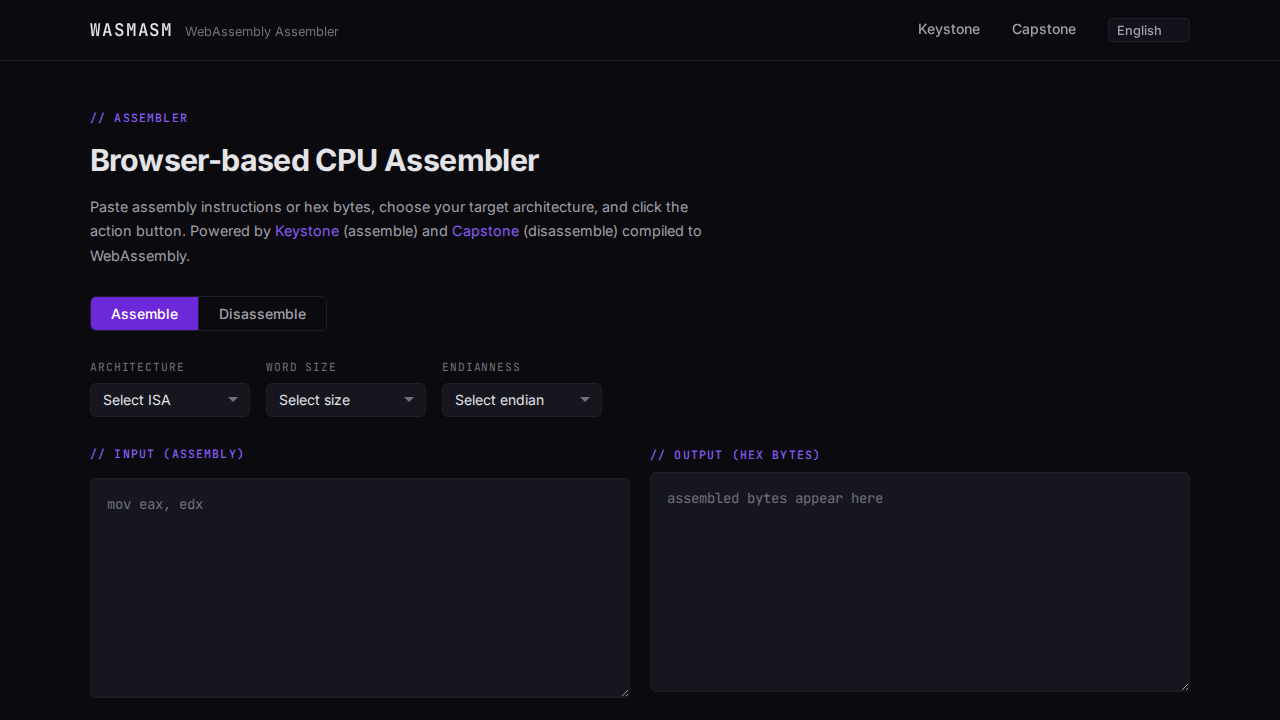The height and width of the screenshot is (720, 1280).
Task: Select the Assemble mode button
Action: click(144, 313)
